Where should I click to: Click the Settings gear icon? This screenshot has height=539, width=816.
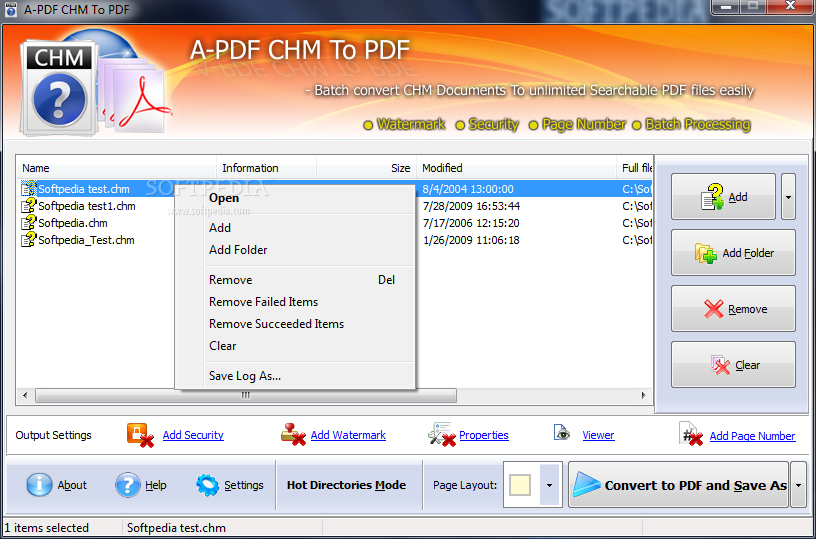tap(208, 485)
